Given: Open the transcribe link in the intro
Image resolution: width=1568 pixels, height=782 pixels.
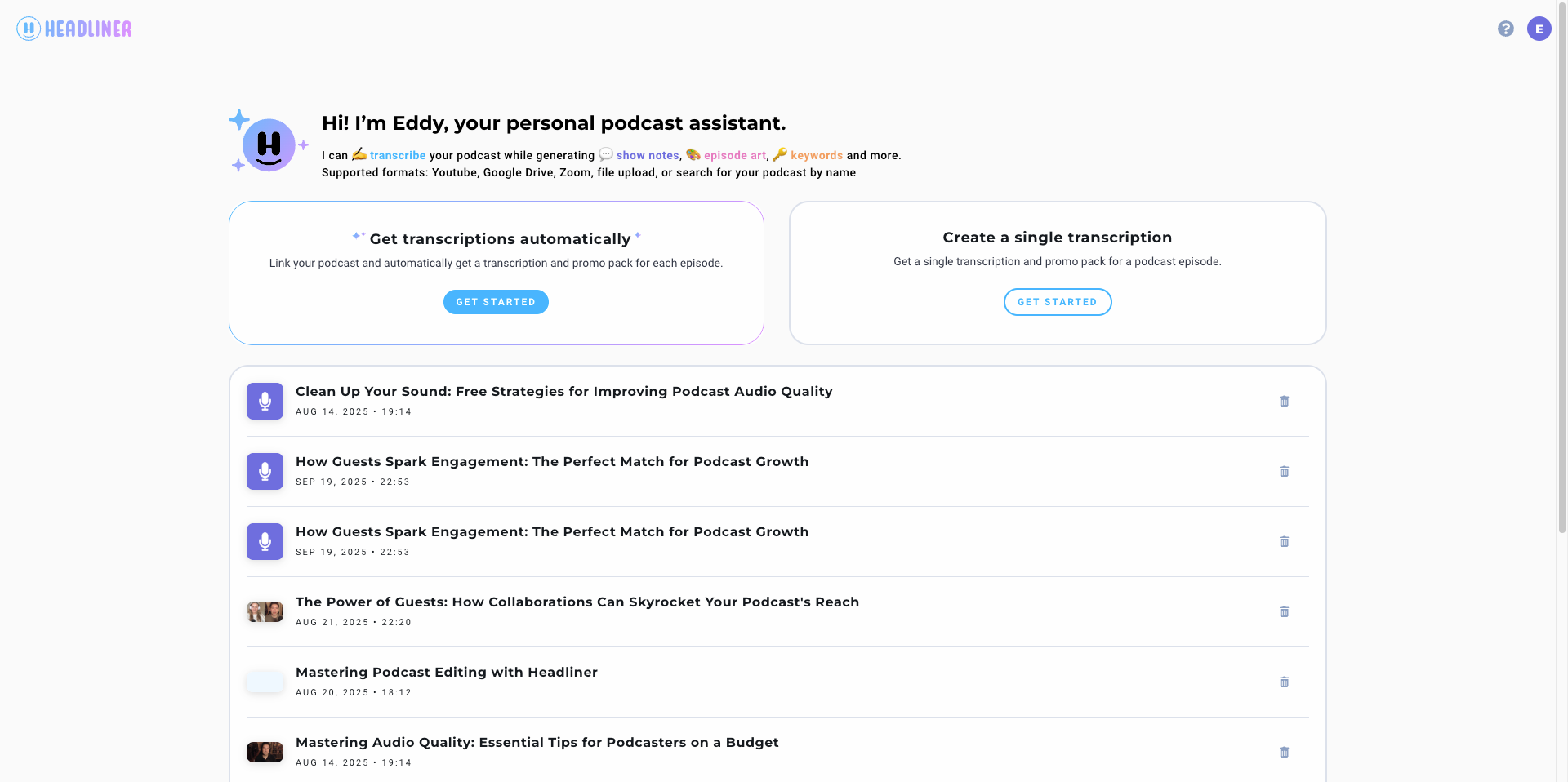Looking at the screenshot, I should pyautogui.click(x=397, y=155).
